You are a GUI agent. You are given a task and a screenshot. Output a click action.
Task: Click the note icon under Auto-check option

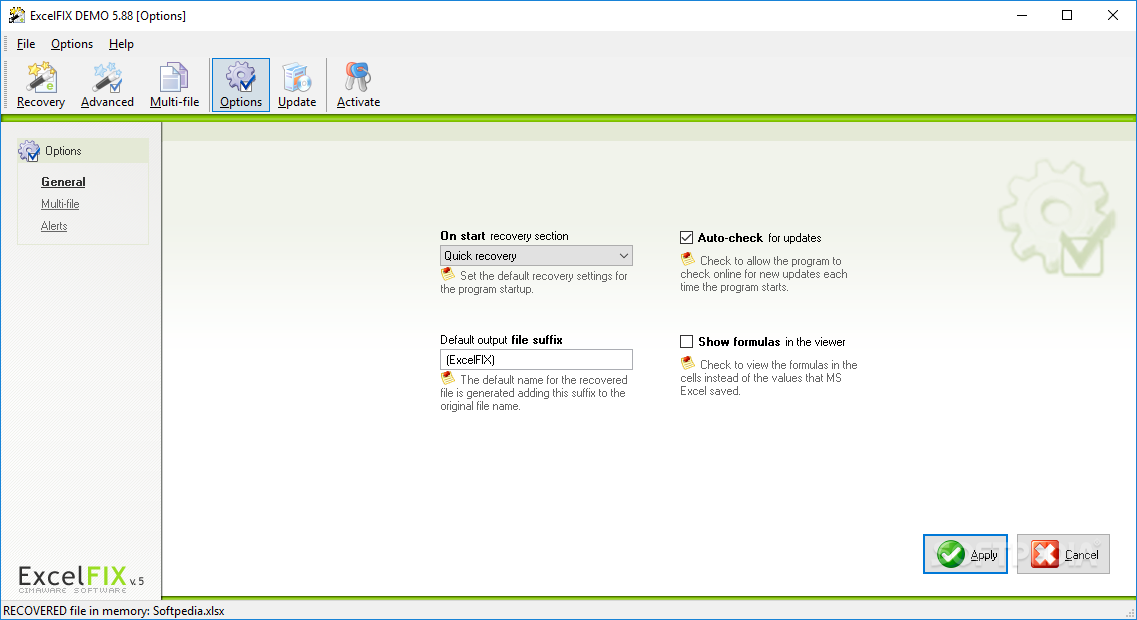click(688, 259)
